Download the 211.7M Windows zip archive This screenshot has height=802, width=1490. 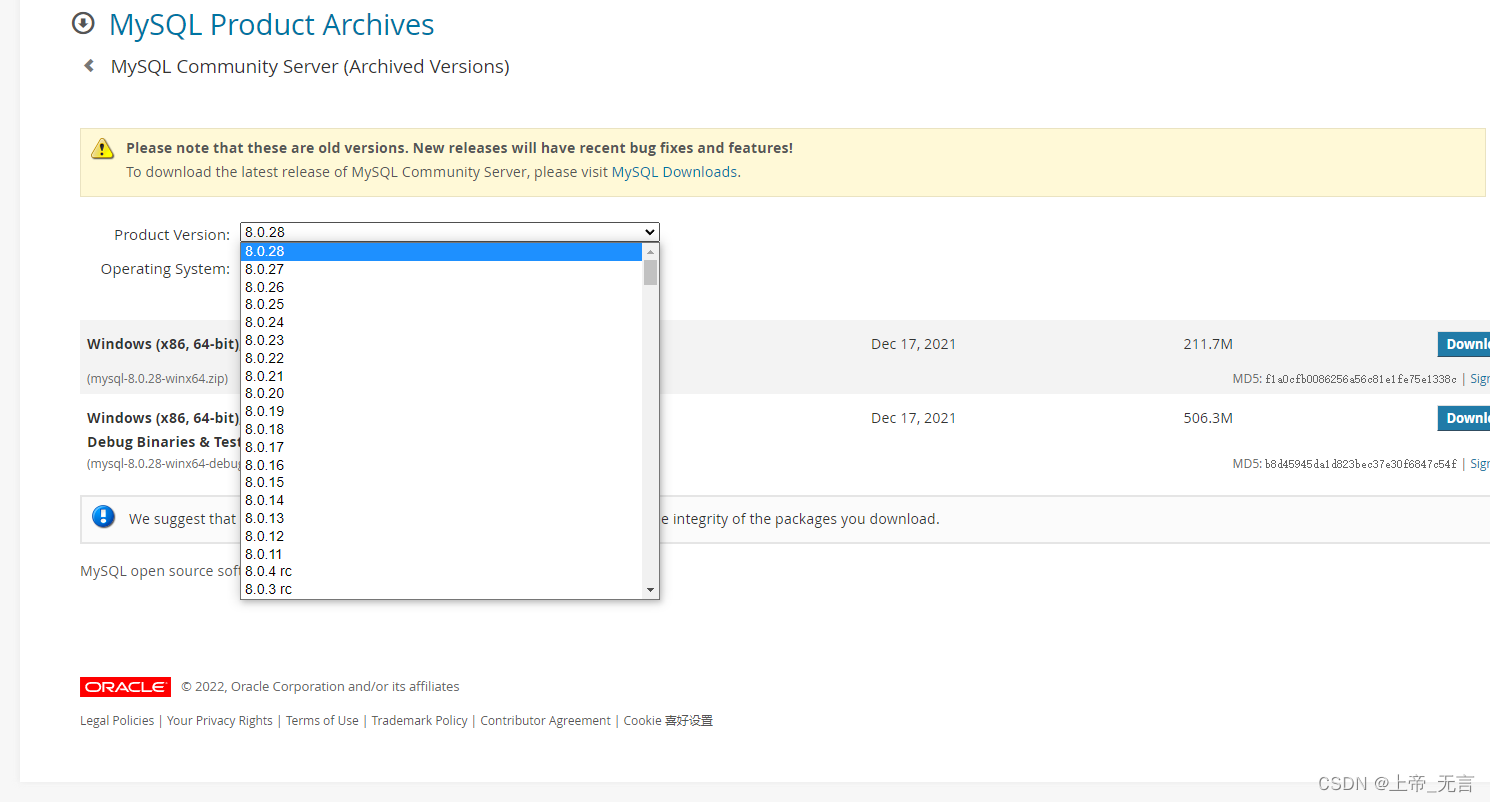tap(1464, 344)
